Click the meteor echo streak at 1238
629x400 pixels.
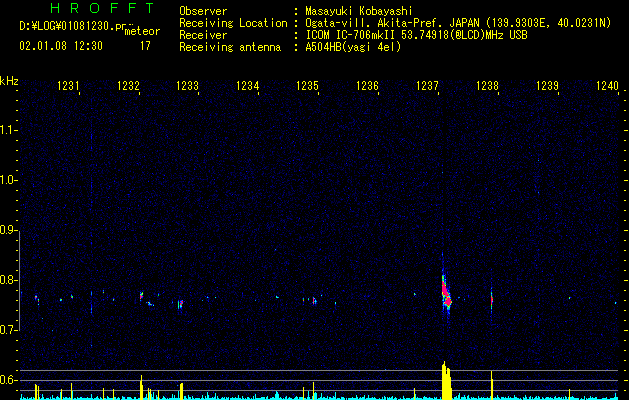[491, 300]
